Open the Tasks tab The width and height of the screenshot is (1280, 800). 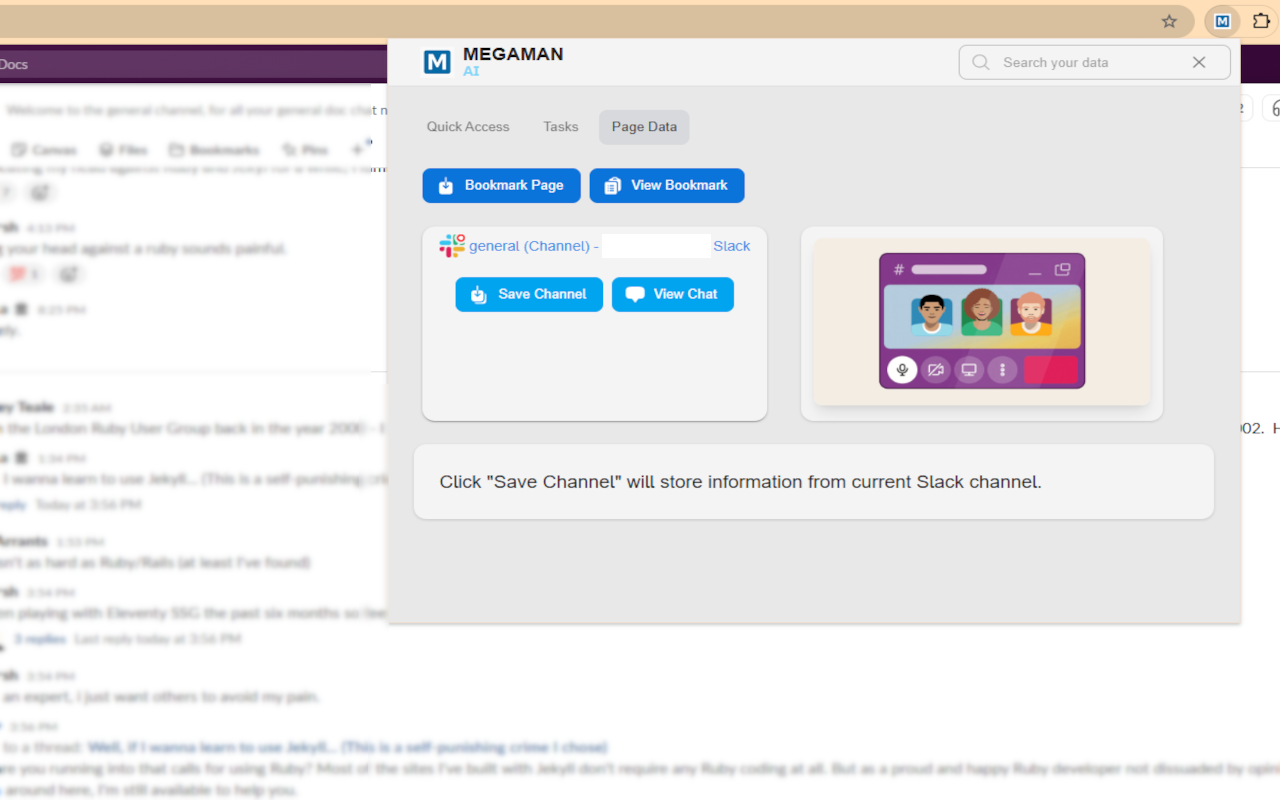pos(561,127)
